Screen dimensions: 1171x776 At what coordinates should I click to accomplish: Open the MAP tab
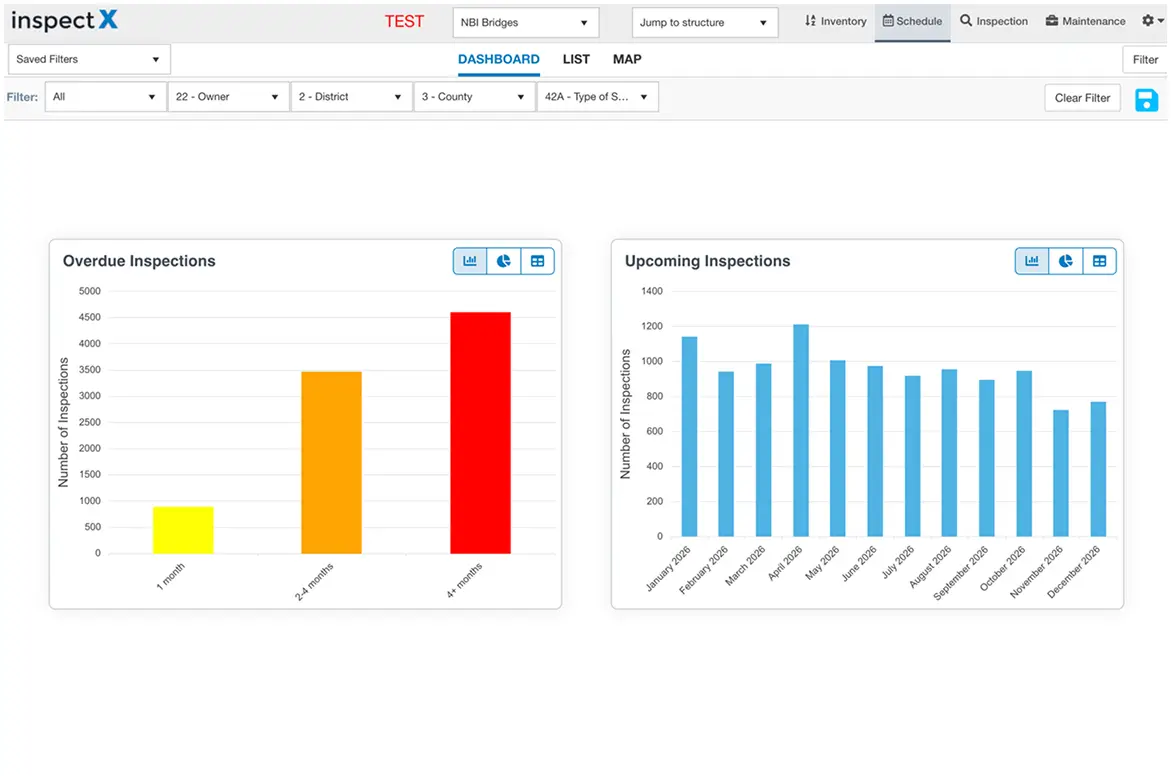click(x=627, y=59)
